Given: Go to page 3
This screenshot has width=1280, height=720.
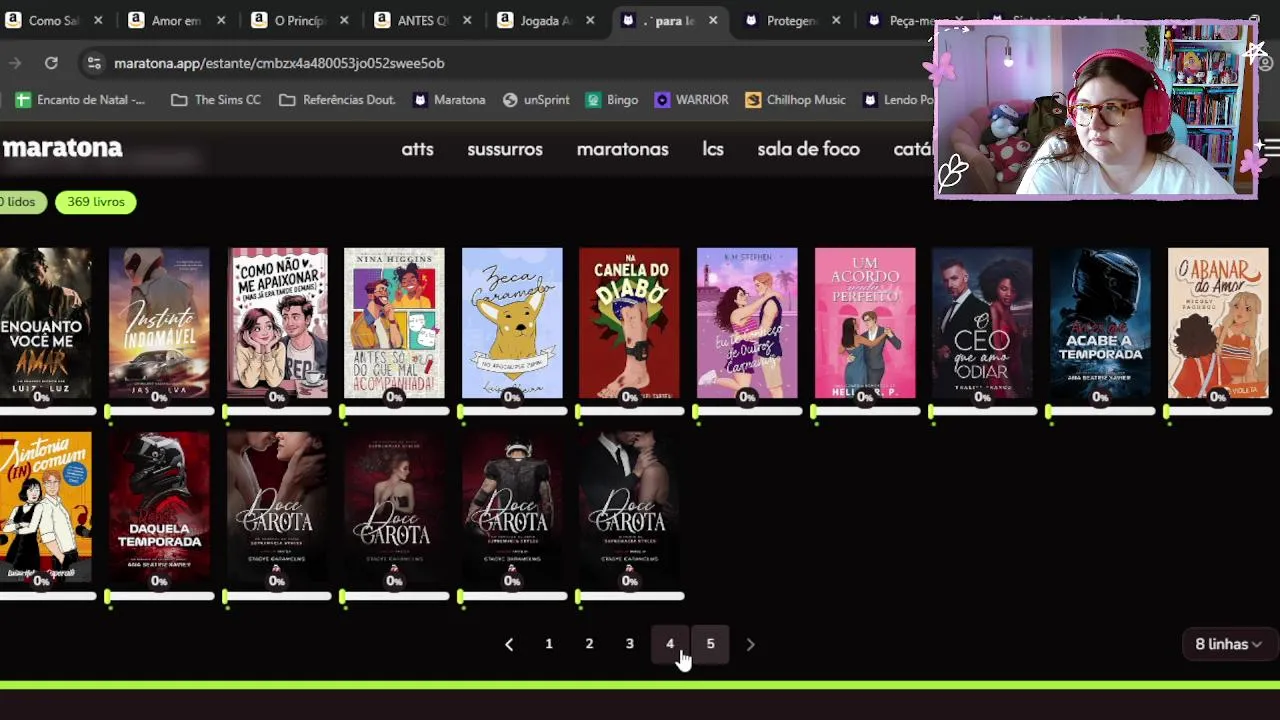Looking at the screenshot, I should (x=629, y=644).
